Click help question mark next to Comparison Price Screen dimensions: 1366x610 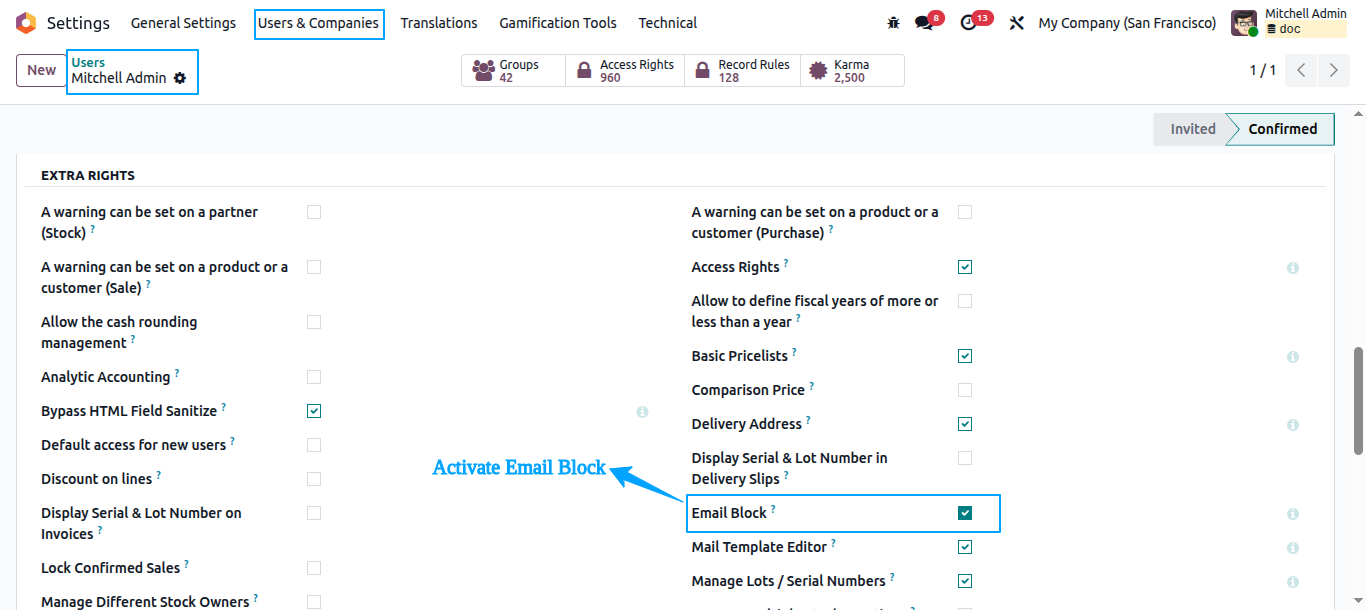(x=811, y=386)
